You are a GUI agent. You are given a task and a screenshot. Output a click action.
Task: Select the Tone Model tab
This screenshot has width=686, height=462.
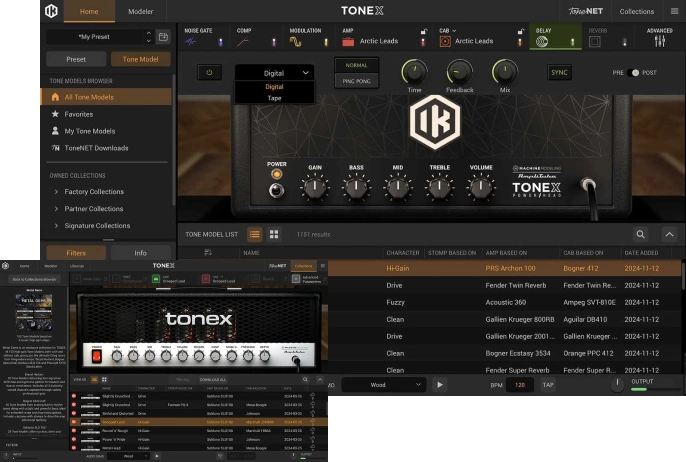tap(140, 59)
